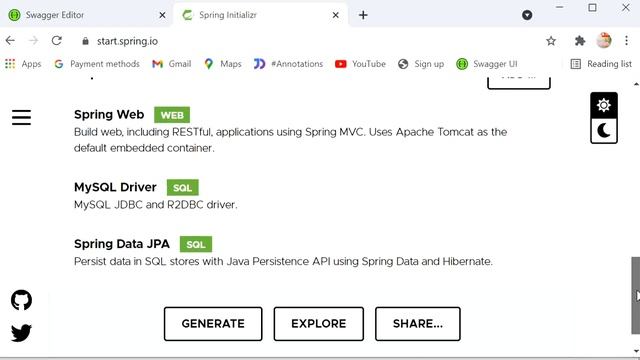This screenshot has width=640, height=360.
Task: Open the Extensions puzzle icon
Action: [580, 41]
